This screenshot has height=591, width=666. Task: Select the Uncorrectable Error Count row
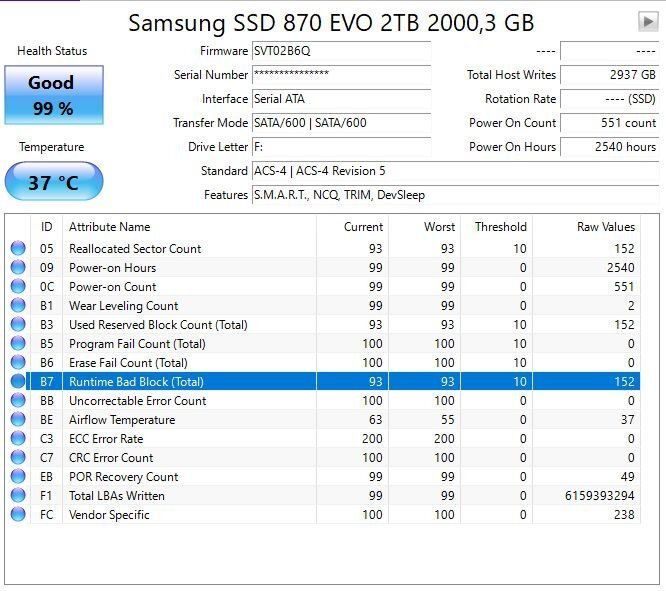point(322,400)
